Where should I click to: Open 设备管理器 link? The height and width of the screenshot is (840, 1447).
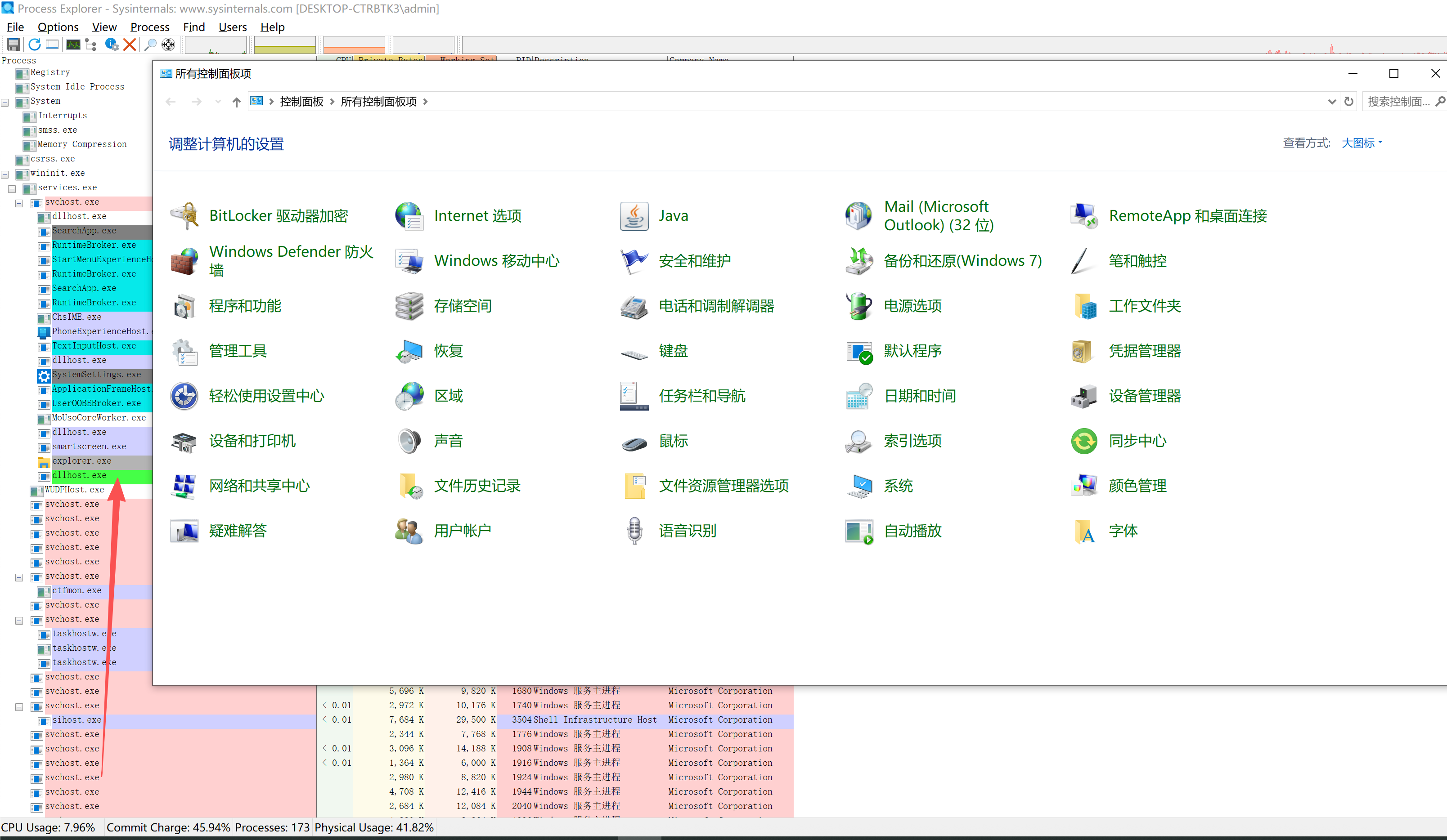click(1144, 396)
